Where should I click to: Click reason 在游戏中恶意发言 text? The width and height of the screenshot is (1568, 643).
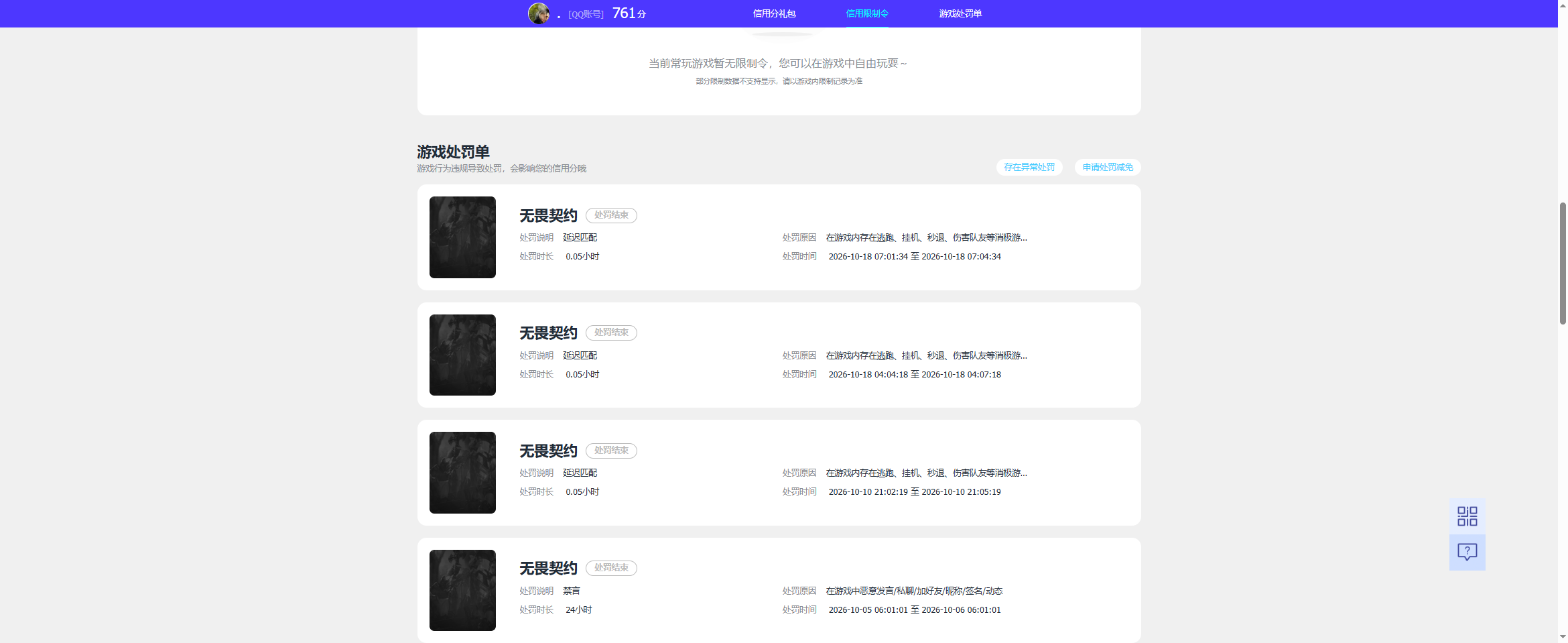914,591
